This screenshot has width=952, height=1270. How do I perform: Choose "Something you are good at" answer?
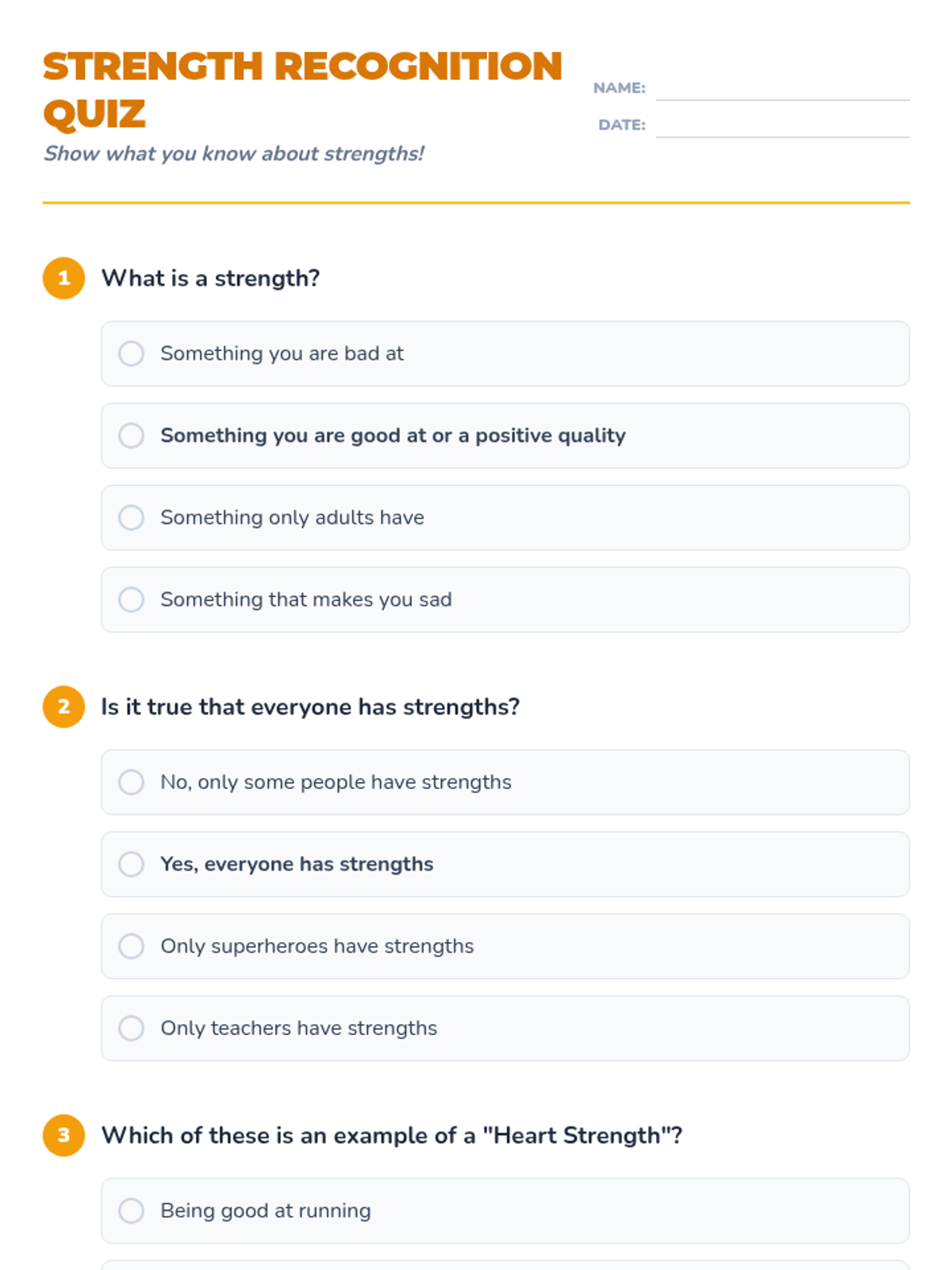pos(131,436)
